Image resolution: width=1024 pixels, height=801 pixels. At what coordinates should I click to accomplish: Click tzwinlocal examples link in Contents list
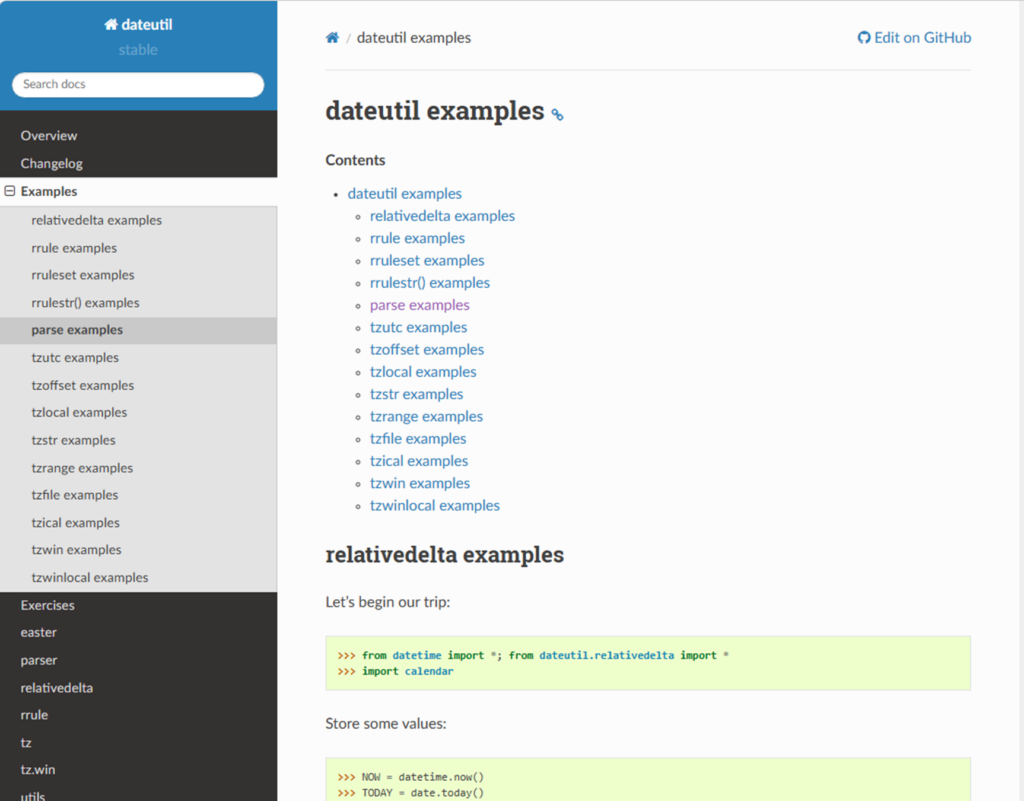click(x=434, y=505)
